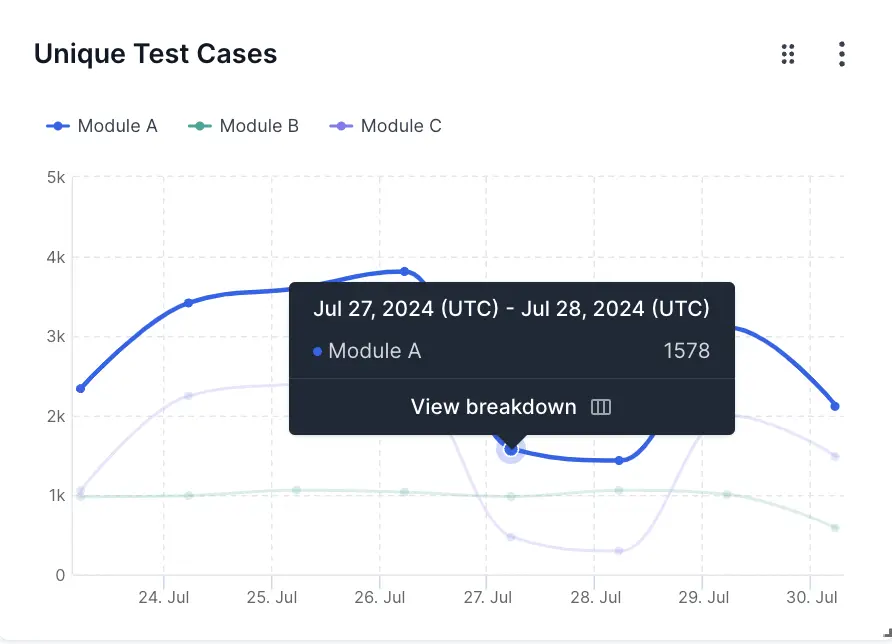Click the blue Module A legend marker
The image size is (892, 644).
point(59,126)
